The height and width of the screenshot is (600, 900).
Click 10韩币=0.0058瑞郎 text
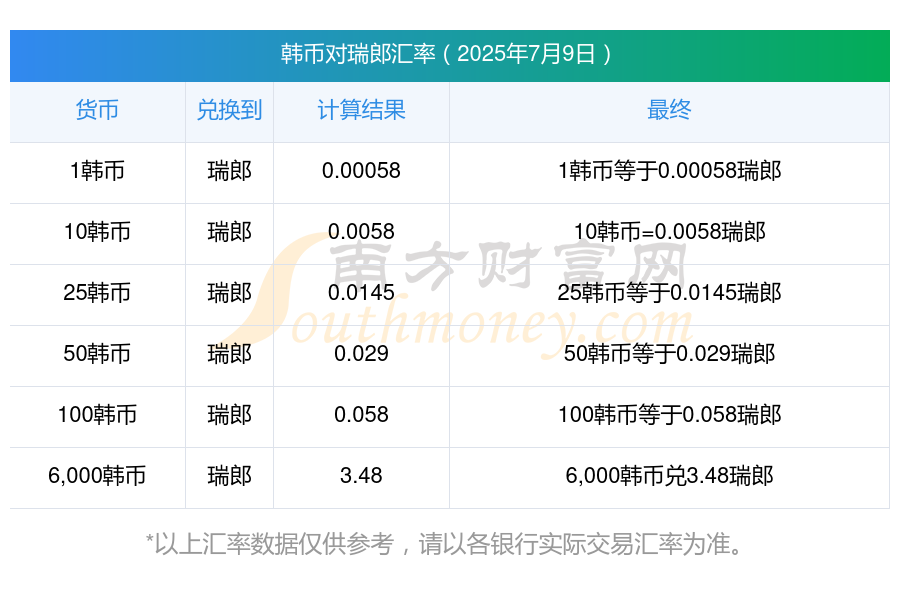coord(669,231)
